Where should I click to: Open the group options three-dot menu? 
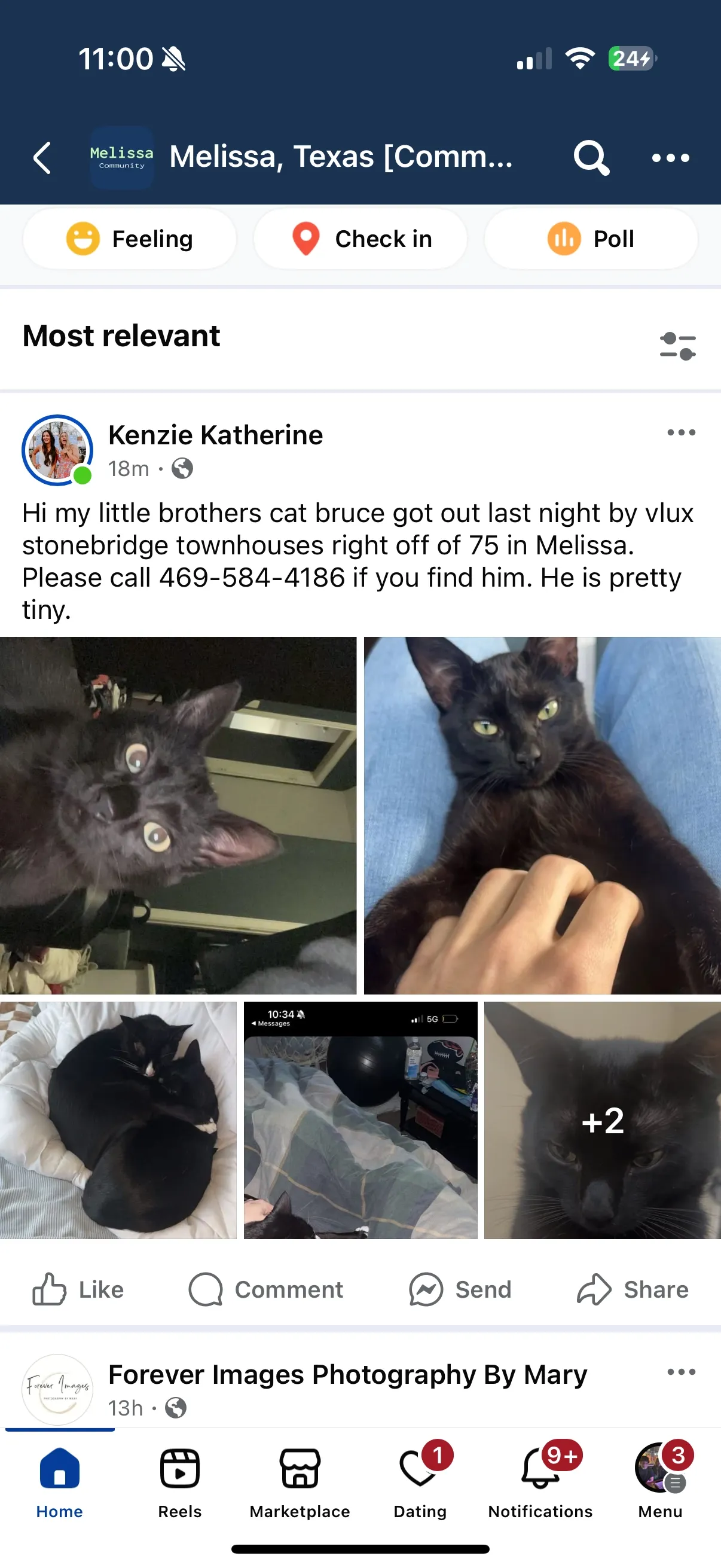pos(670,158)
